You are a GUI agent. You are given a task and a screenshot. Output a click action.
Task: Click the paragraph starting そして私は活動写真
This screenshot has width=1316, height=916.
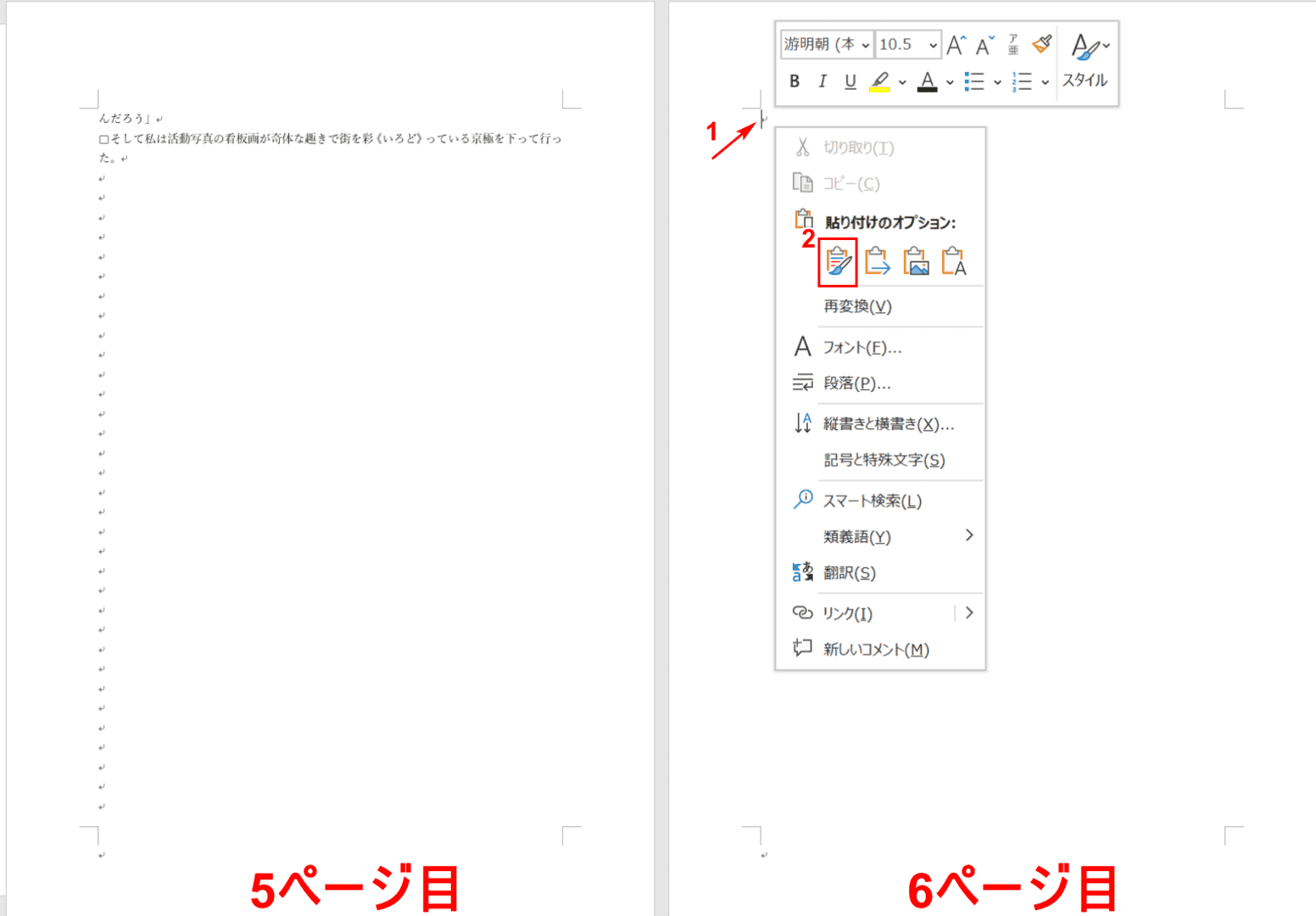pyautogui.click(x=330, y=138)
